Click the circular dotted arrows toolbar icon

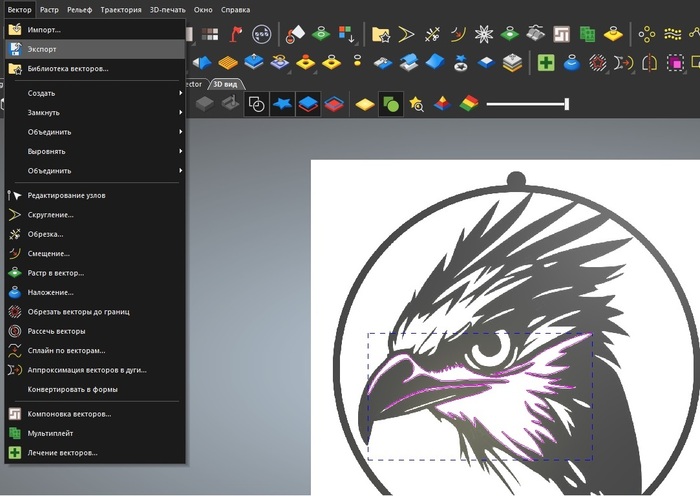[x=262, y=34]
